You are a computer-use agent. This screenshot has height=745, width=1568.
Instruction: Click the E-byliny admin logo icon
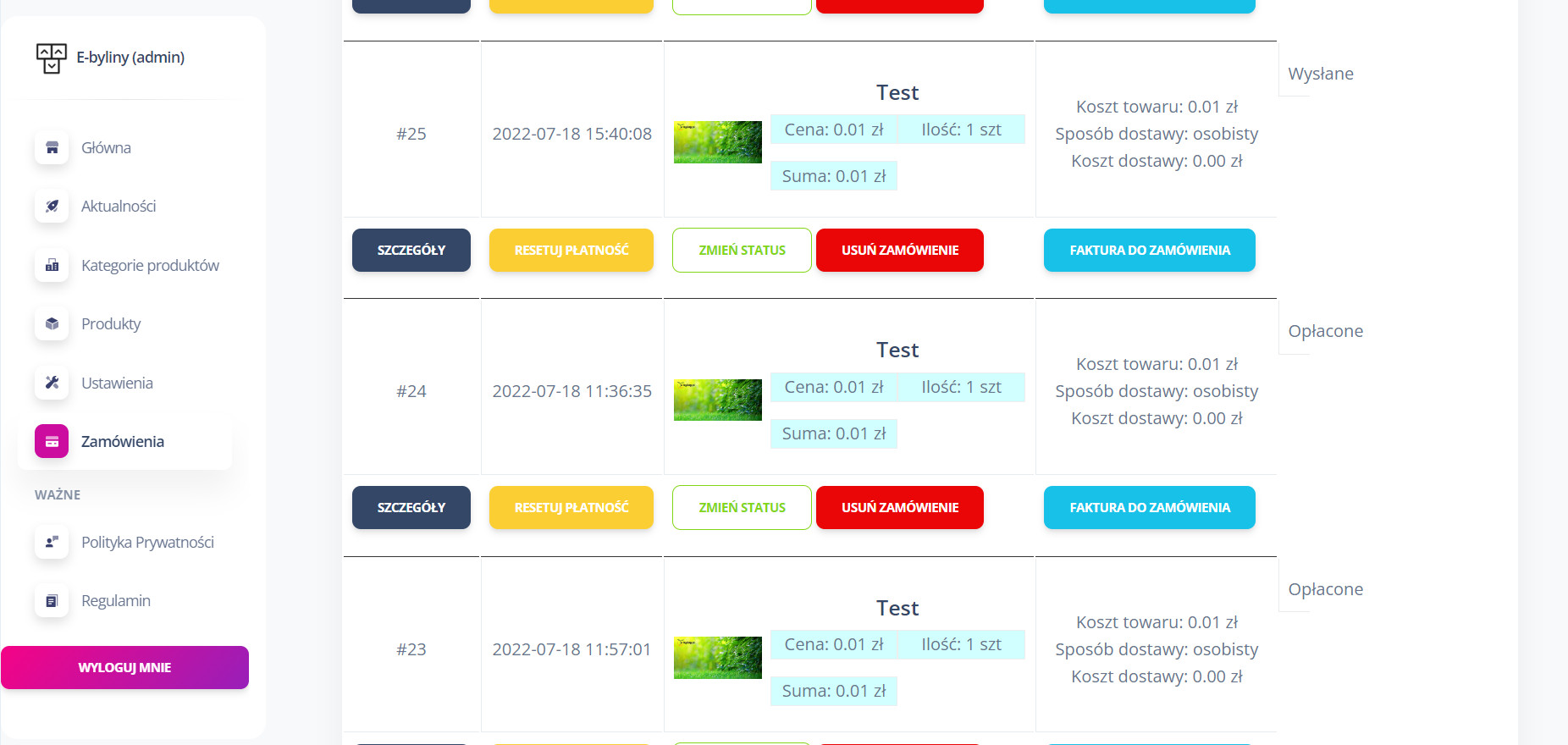click(51, 58)
